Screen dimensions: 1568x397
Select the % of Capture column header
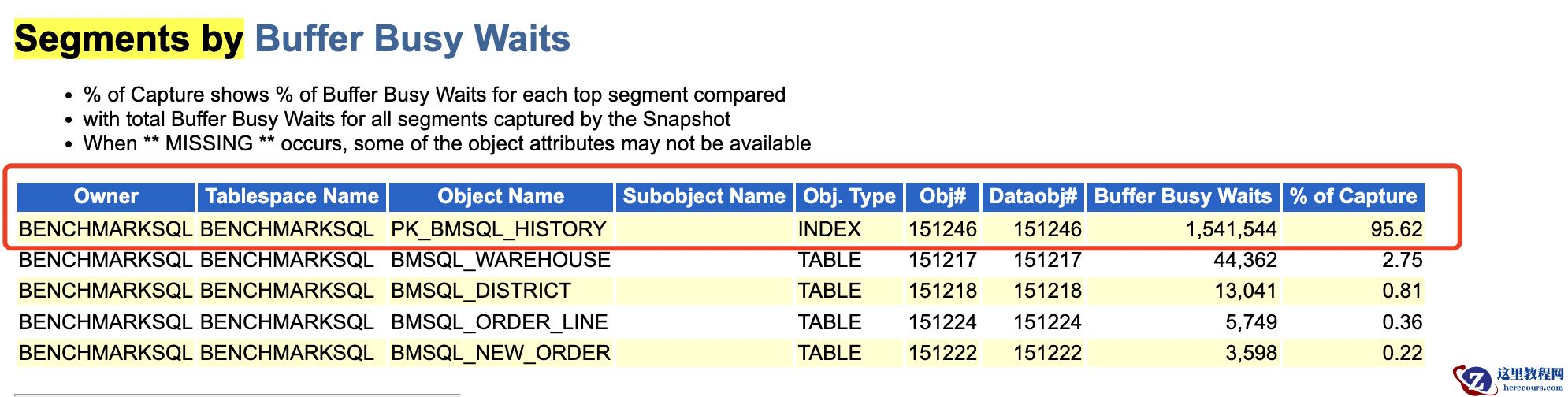(1353, 197)
